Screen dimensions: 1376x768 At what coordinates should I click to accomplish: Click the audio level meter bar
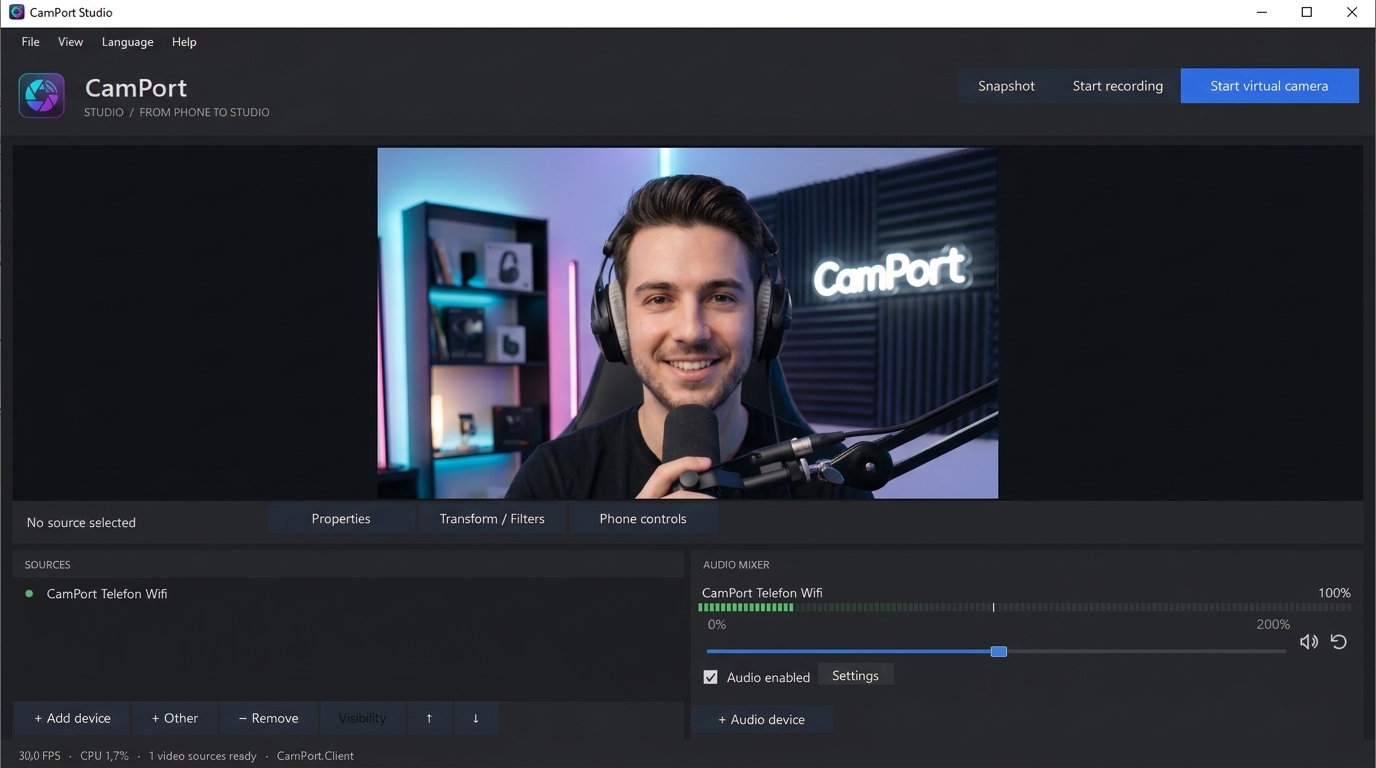[x=1024, y=607]
